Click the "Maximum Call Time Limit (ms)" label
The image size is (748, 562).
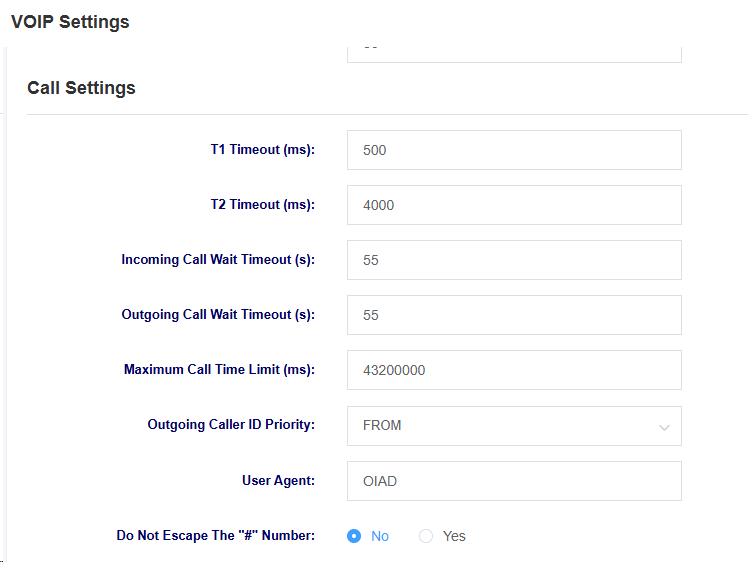pos(219,370)
